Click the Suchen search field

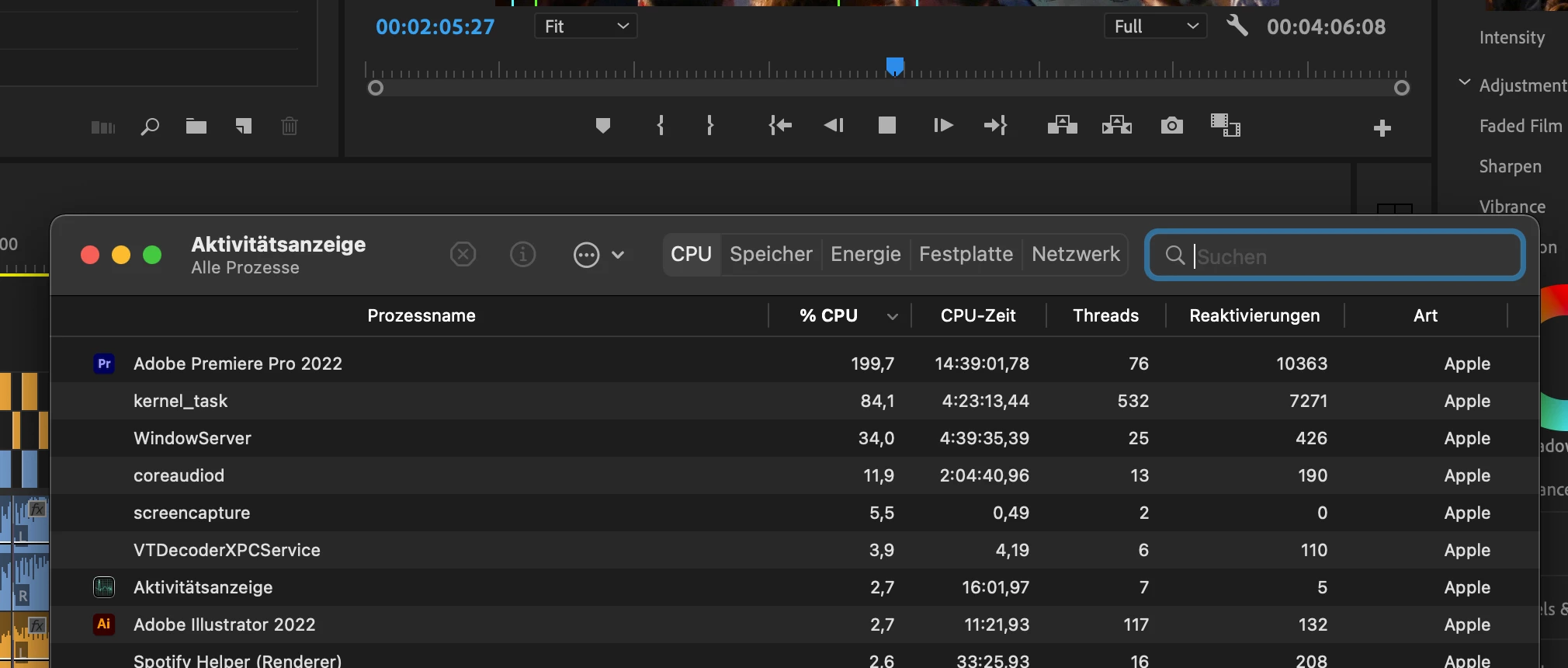1335,255
